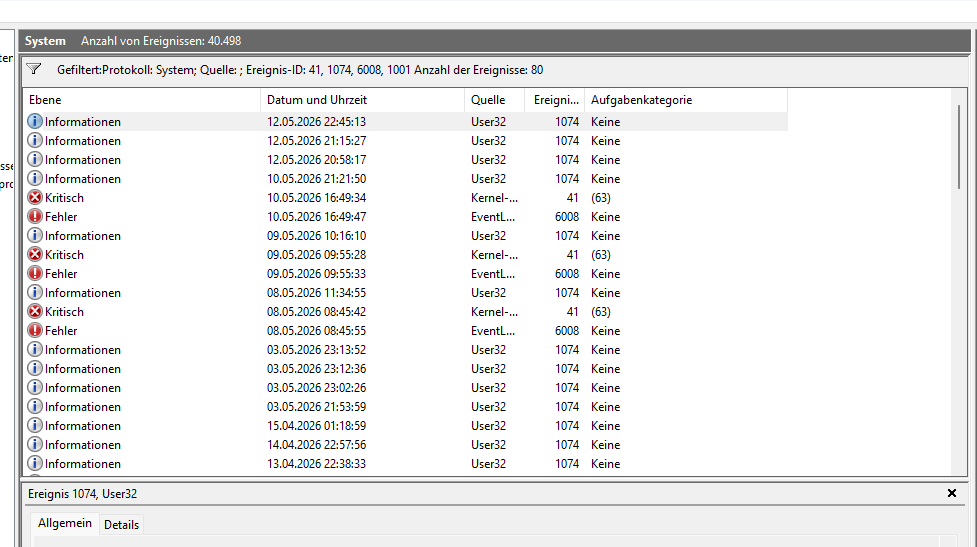Viewport: 977px width, 547px height.
Task: Click info icon of 12.05.2026 22:45:13 event
Action: pyautogui.click(x=35, y=121)
